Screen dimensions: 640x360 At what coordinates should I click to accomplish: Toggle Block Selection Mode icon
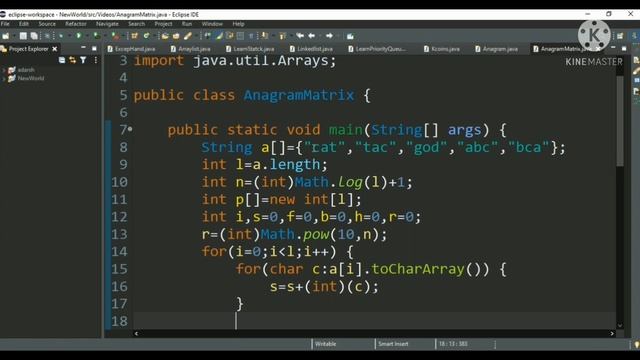[x=240, y=36]
